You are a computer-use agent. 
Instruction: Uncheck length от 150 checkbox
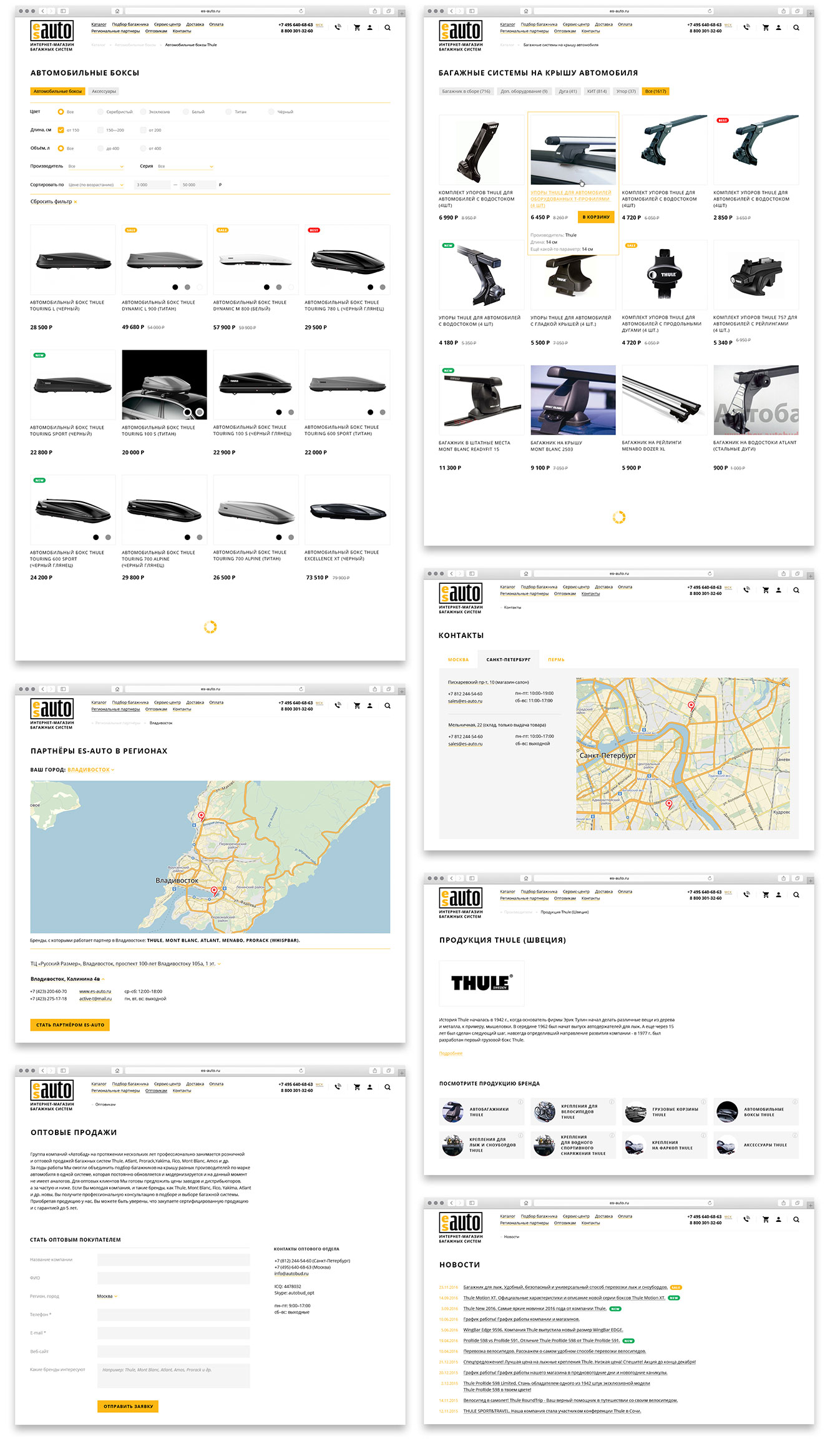[x=61, y=130]
